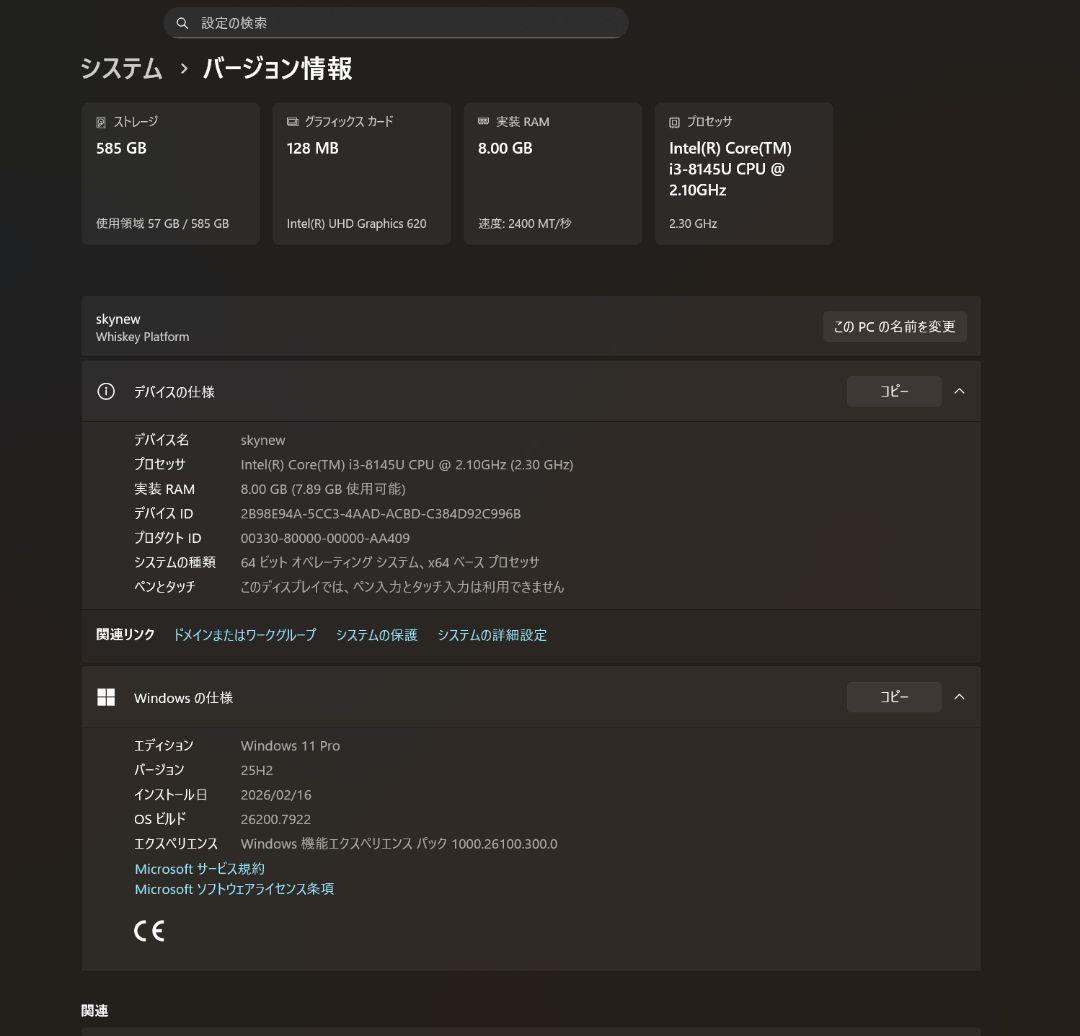Screen dimensions: 1080x1036
Task: Click the search magnifier icon
Action: tap(182, 23)
